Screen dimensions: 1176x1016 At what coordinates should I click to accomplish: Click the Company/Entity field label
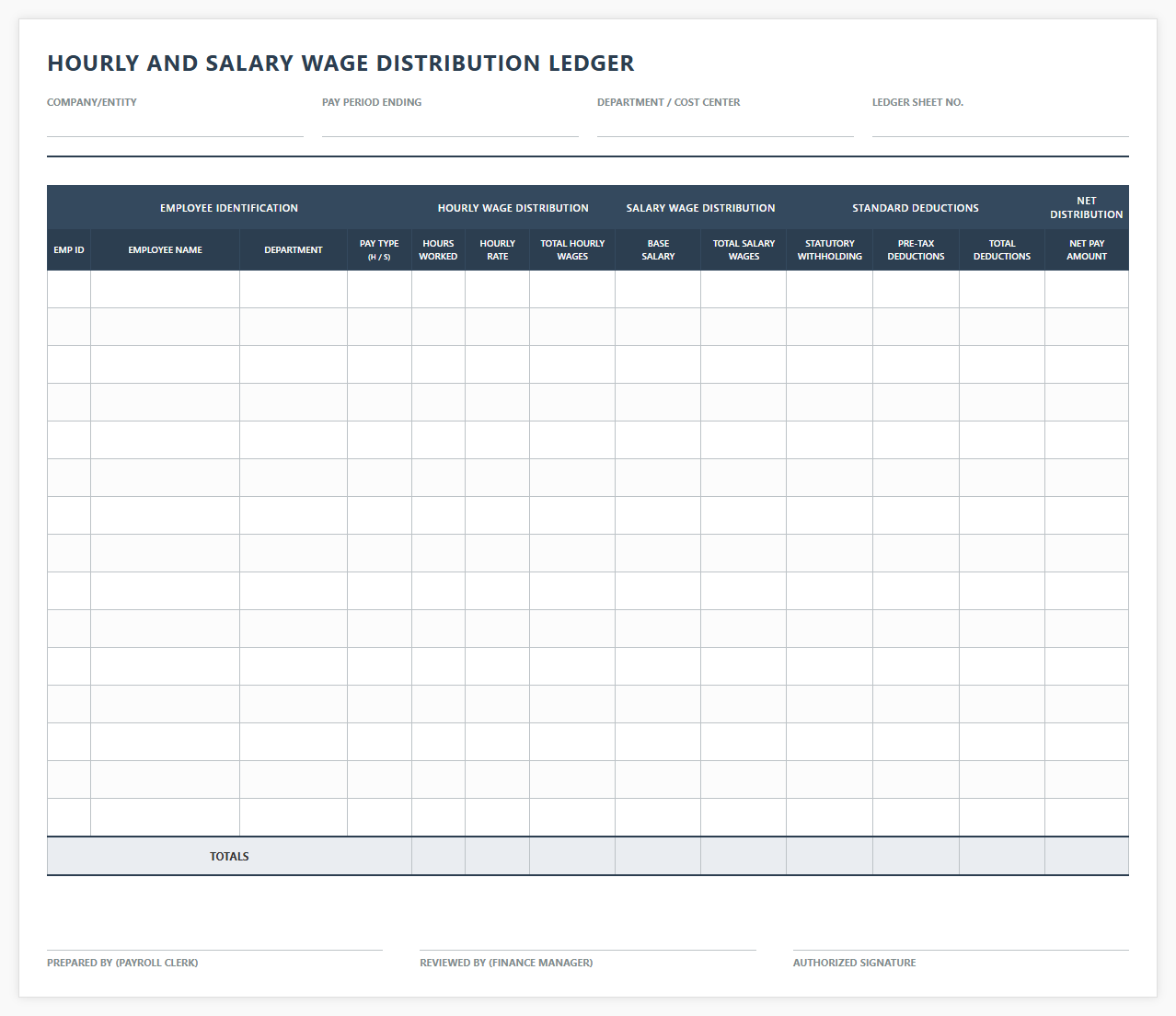tap(92, 102)
